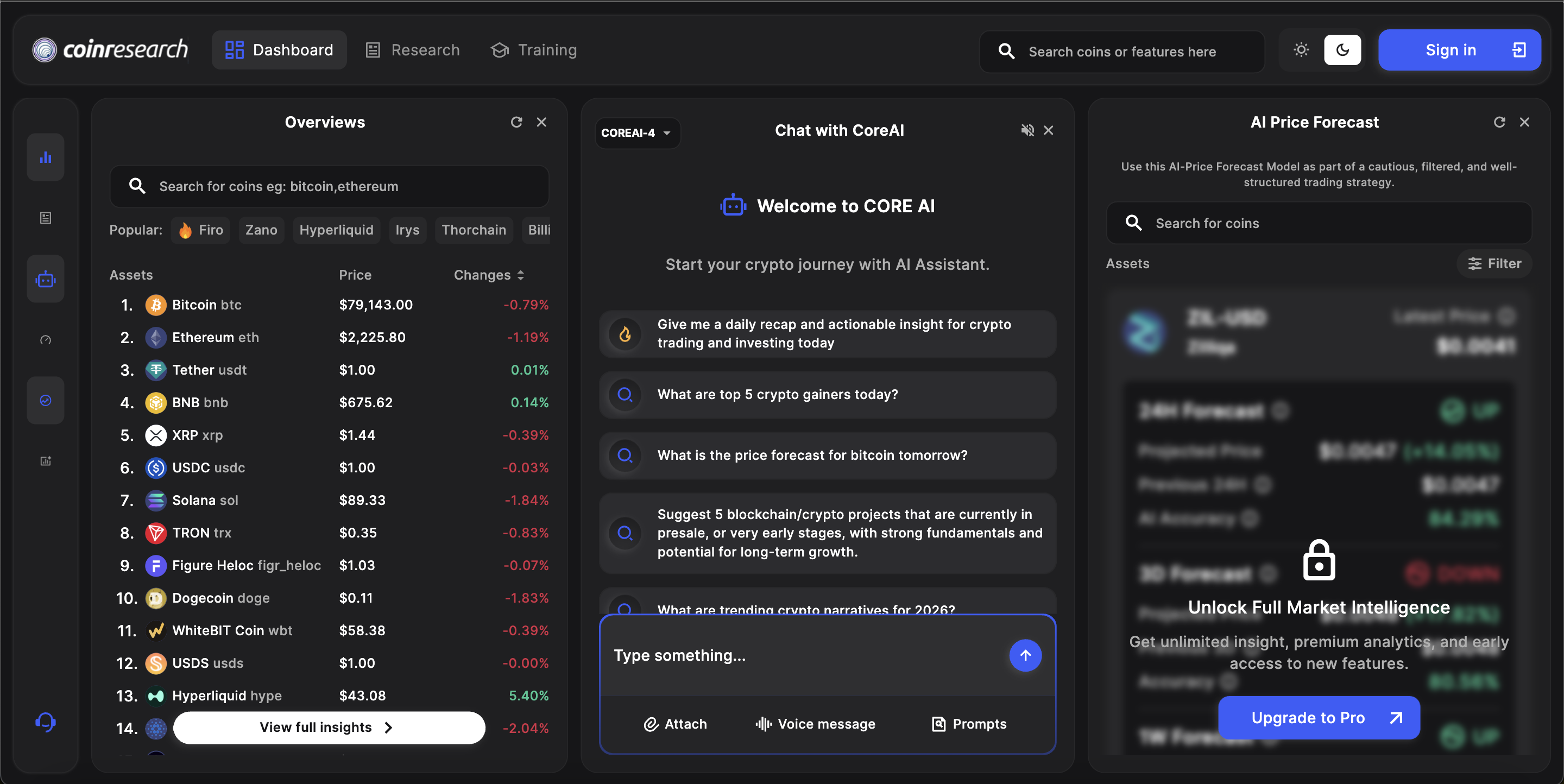1564x784 pixels.
Task: Focus the AI Price Forecast coin search field
Action: tap(1319, 223)
